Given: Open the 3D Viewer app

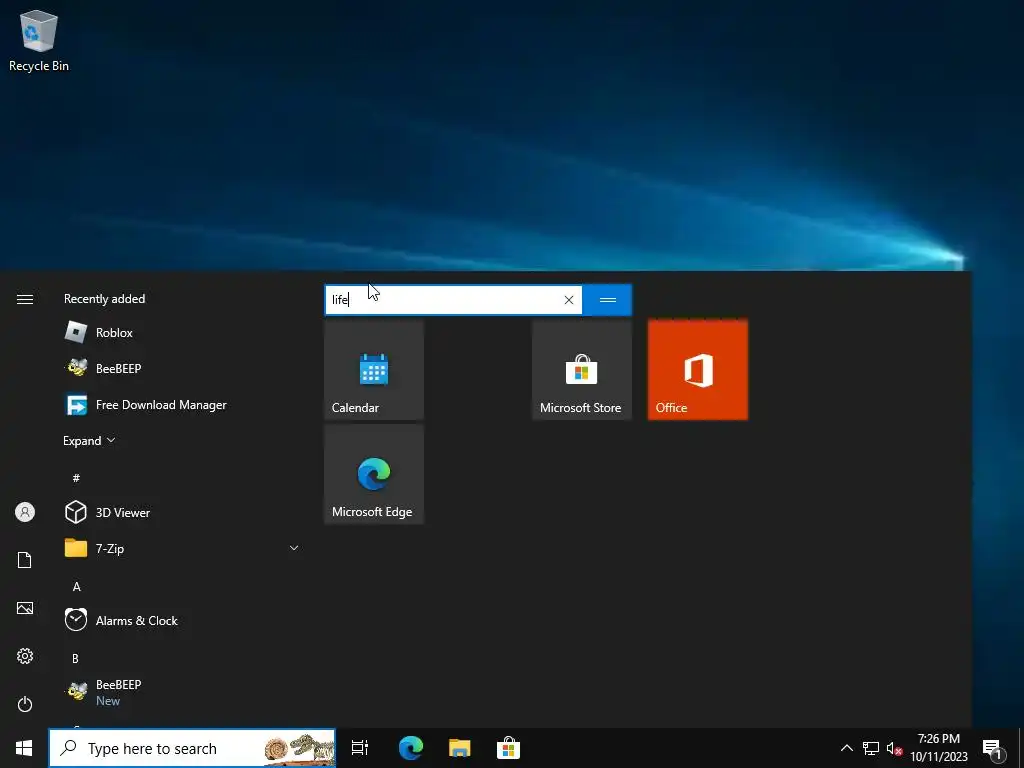Looking at the screenshot, I should [181, 513].
